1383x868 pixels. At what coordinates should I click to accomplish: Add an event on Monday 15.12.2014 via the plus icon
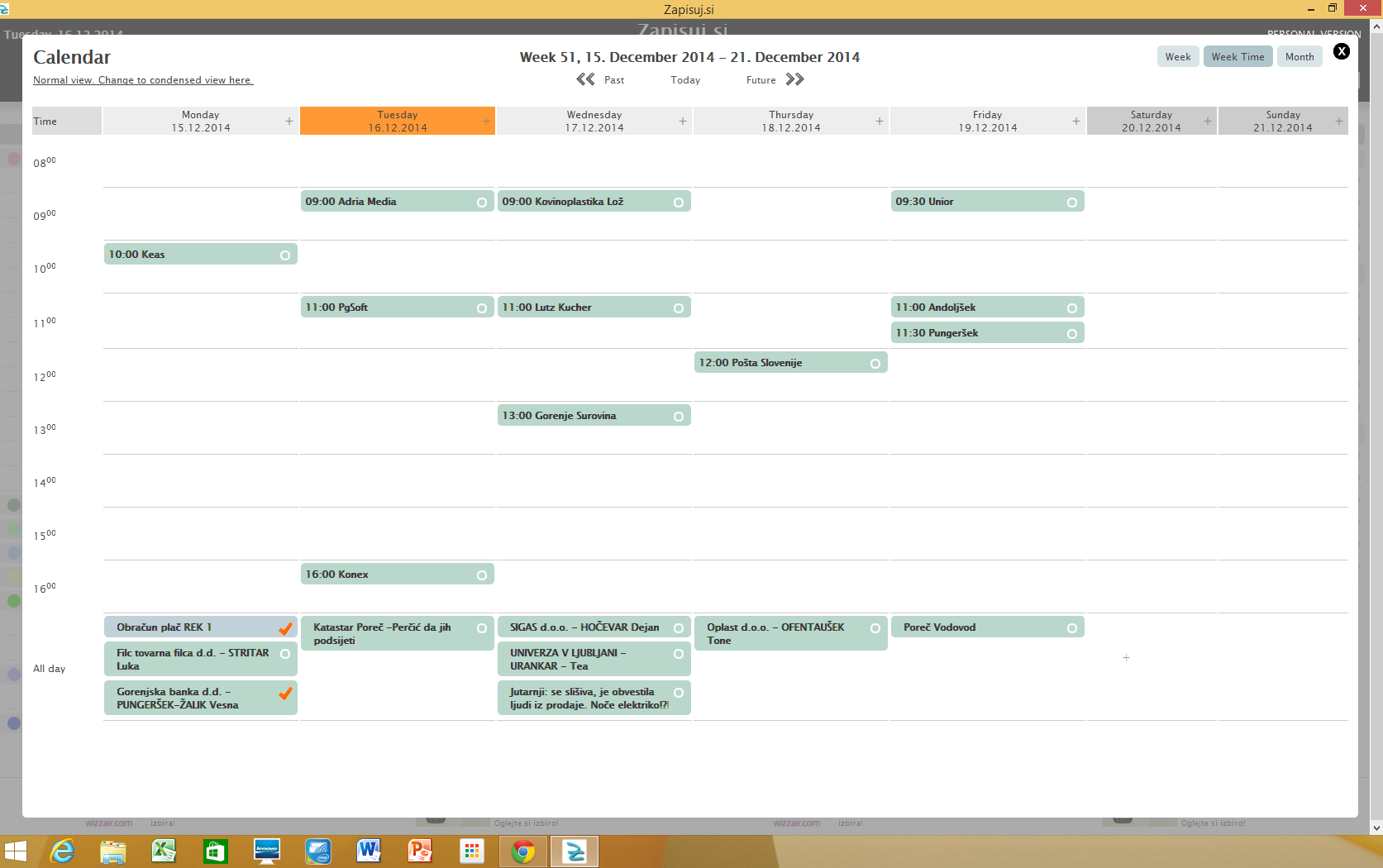pos(289,121)
